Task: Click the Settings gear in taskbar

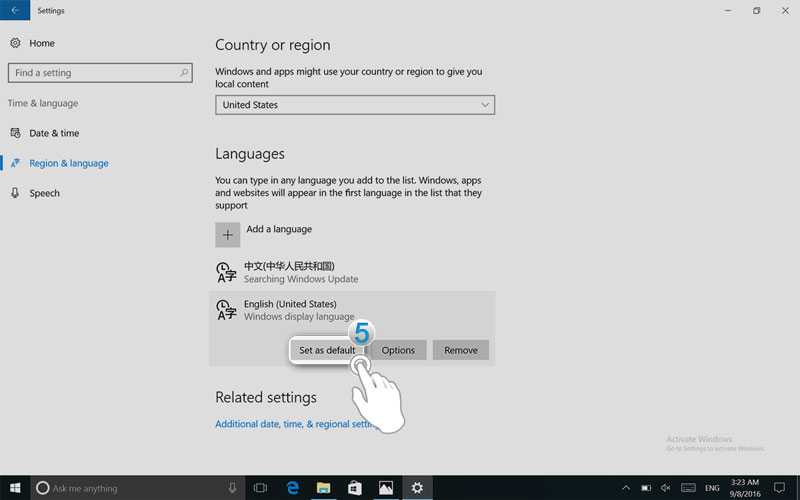Action: 417,488
